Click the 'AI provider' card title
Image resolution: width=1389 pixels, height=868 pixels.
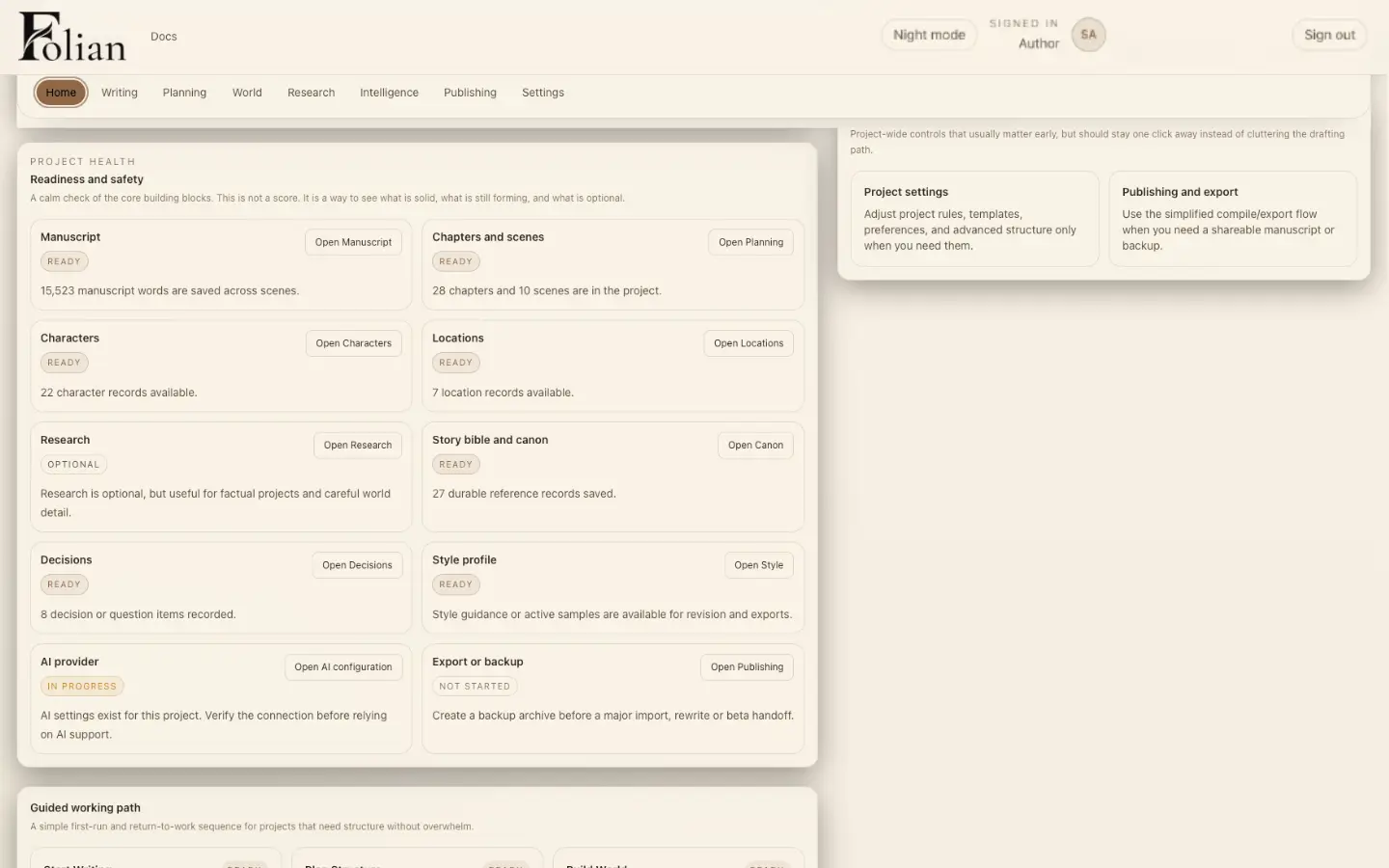(x=69, y=662)
